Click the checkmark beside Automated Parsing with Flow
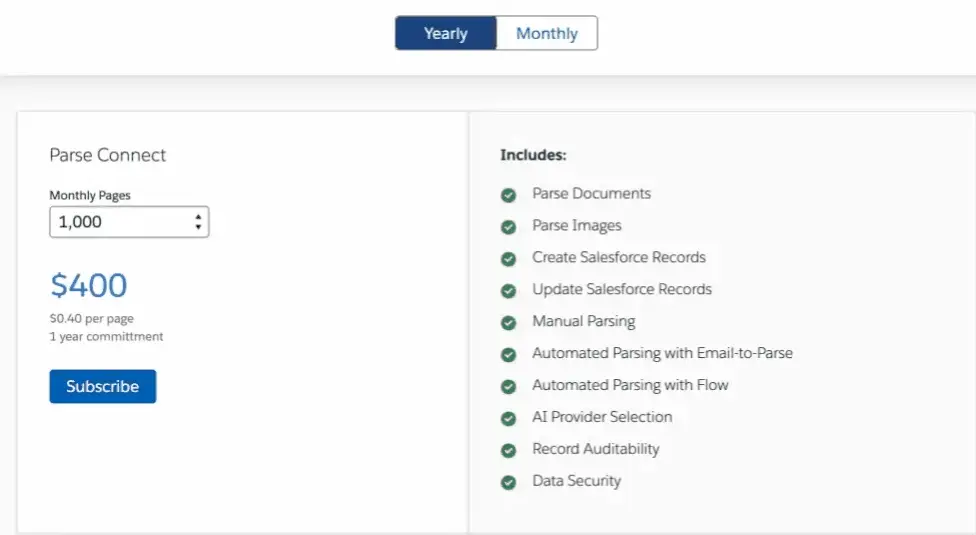Screen dimensions: 976x535 tap(509, 387)
